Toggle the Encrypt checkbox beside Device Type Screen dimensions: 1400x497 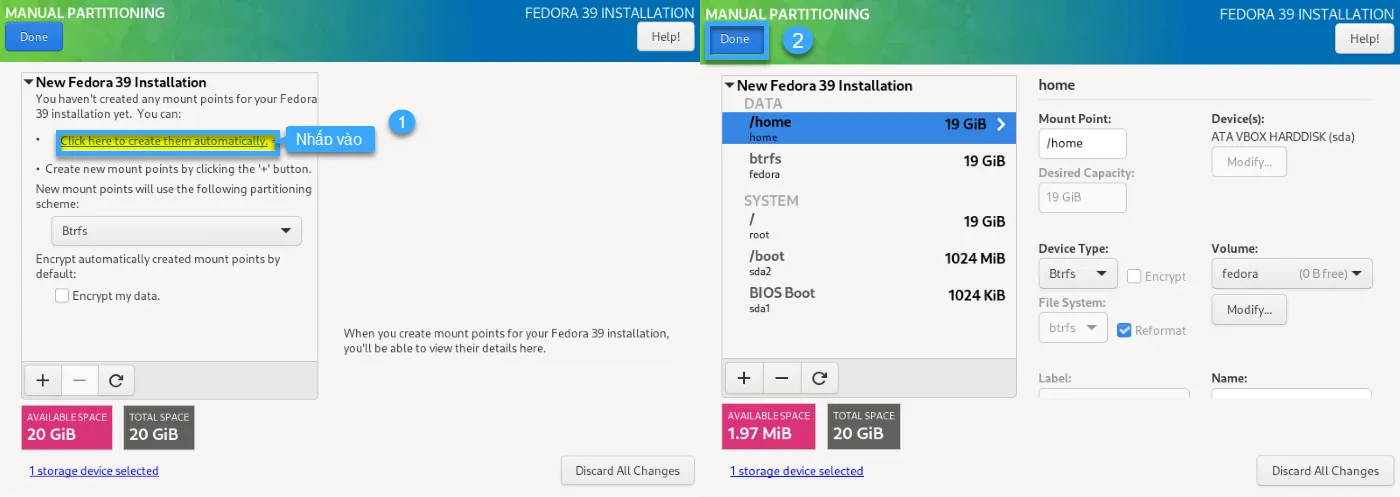click(1135, 276)
